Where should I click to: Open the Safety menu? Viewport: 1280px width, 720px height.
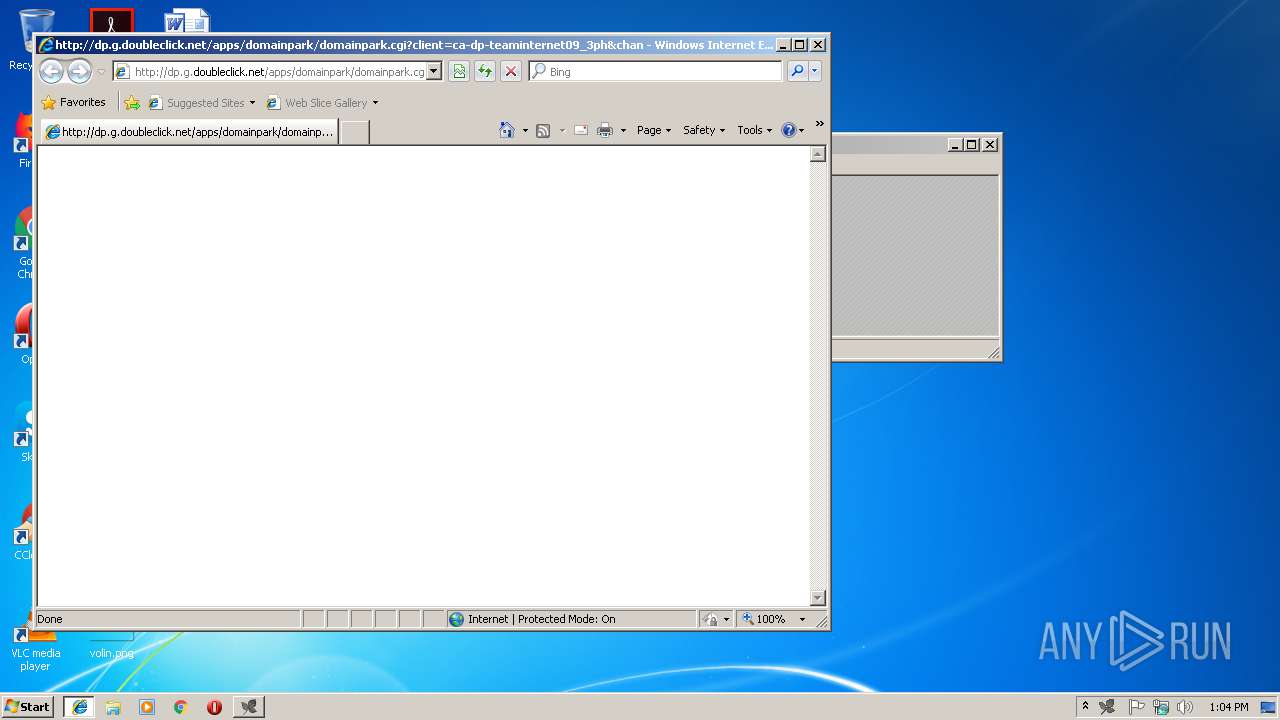pyautogui.click(x=704, y=130)
